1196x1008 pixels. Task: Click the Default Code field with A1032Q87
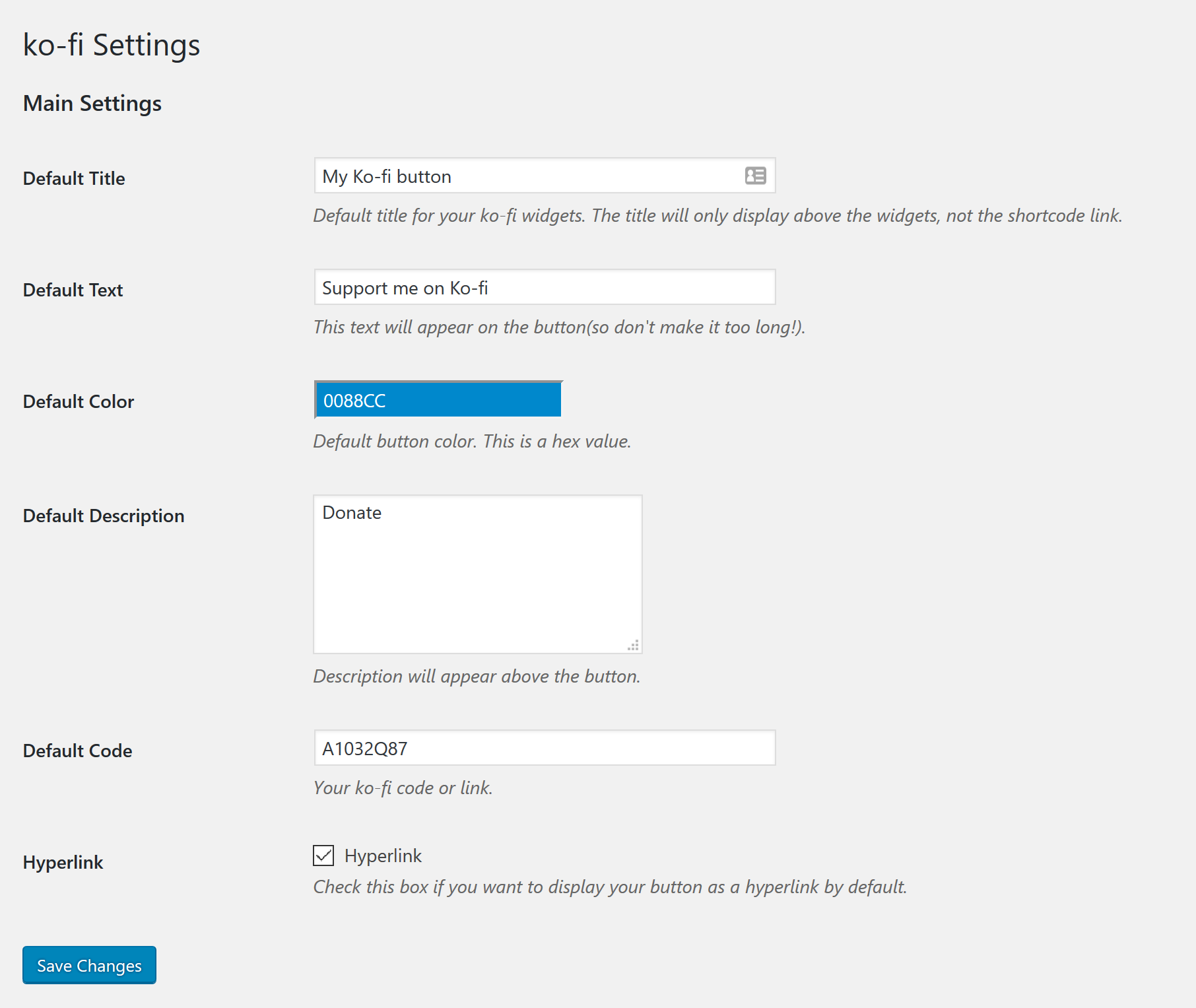pyautogui.click(x=545, y=748)
